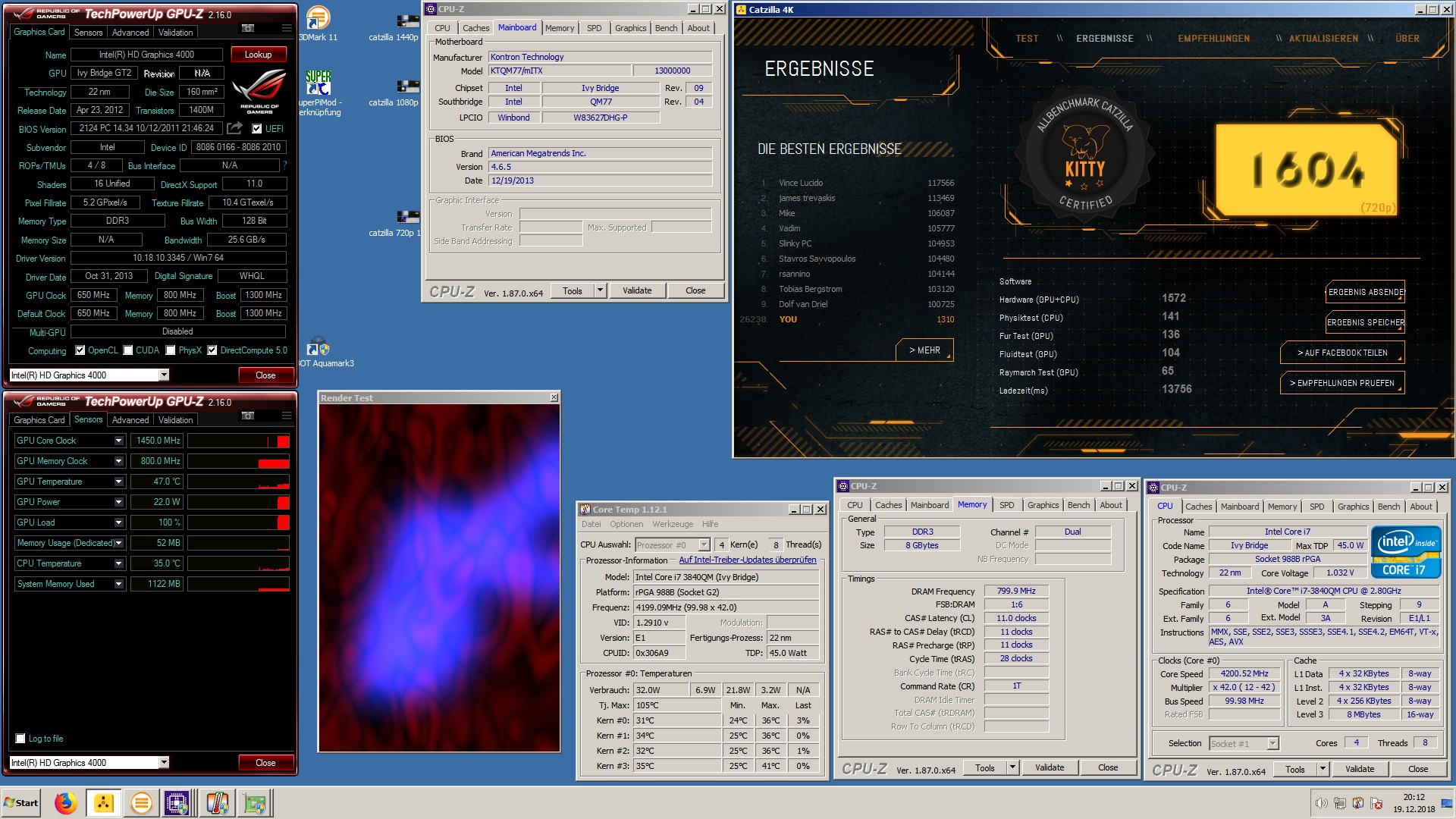This screenshot has width=1456, height=819.
Task: Click the Firefox icon in the taskbar
Action: point(66,803)
